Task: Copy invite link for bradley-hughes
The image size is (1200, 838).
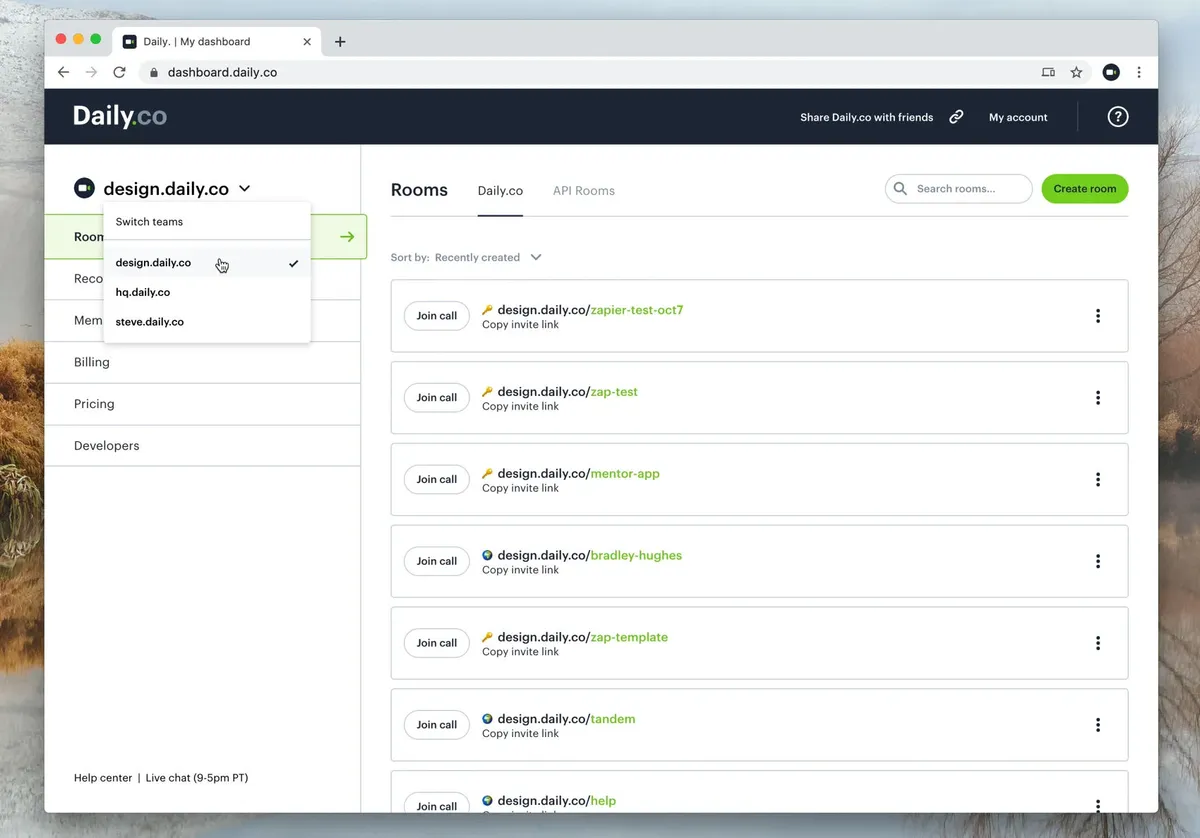Action: click(520, 570)
